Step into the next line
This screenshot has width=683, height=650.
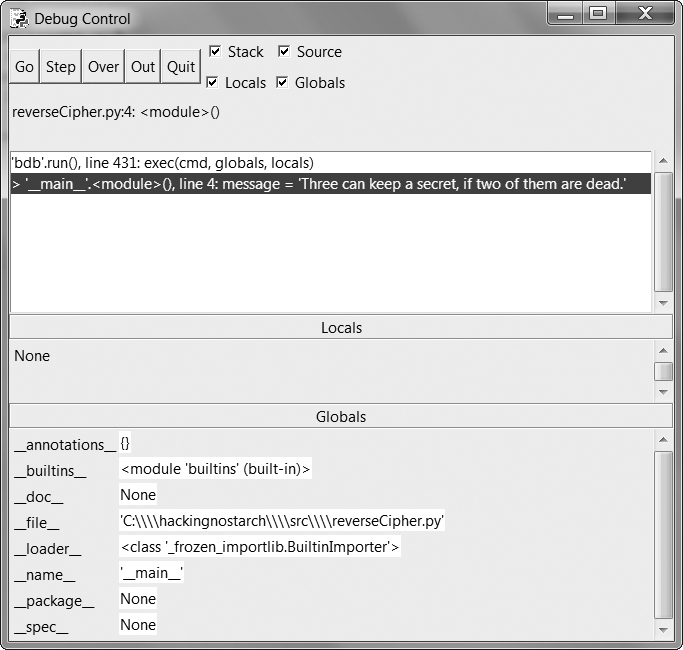(x=61, y=66)
